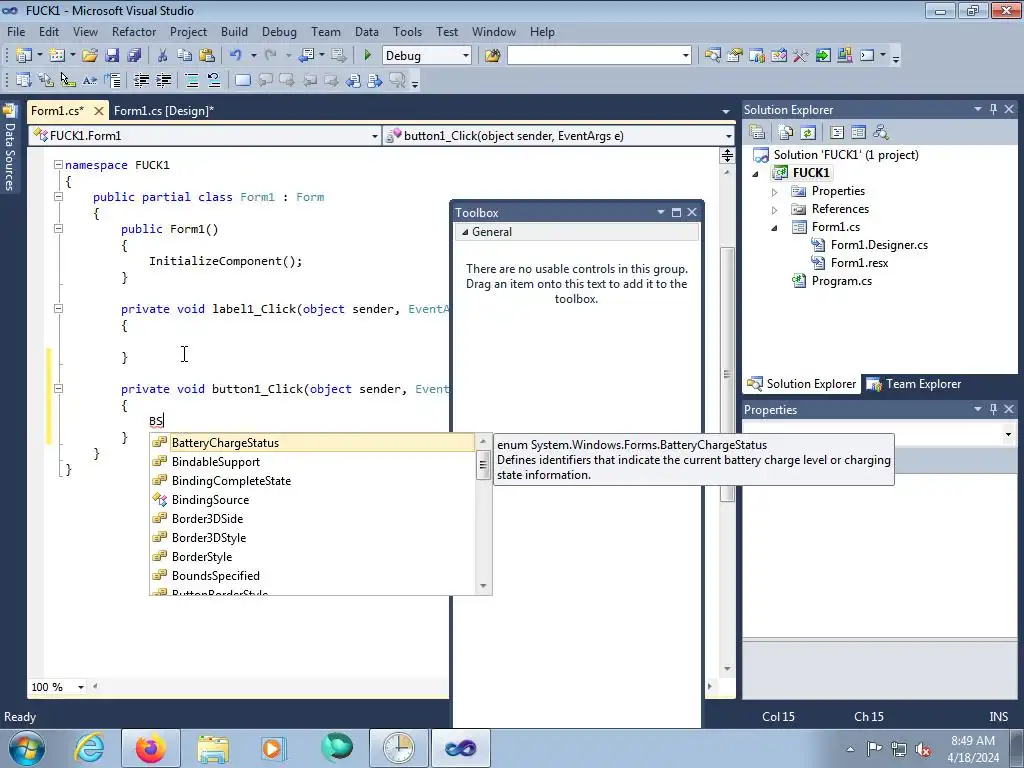1024x768 pixels.
Task: Open Solution Explorer from toolbar icon
Action: 712,56
